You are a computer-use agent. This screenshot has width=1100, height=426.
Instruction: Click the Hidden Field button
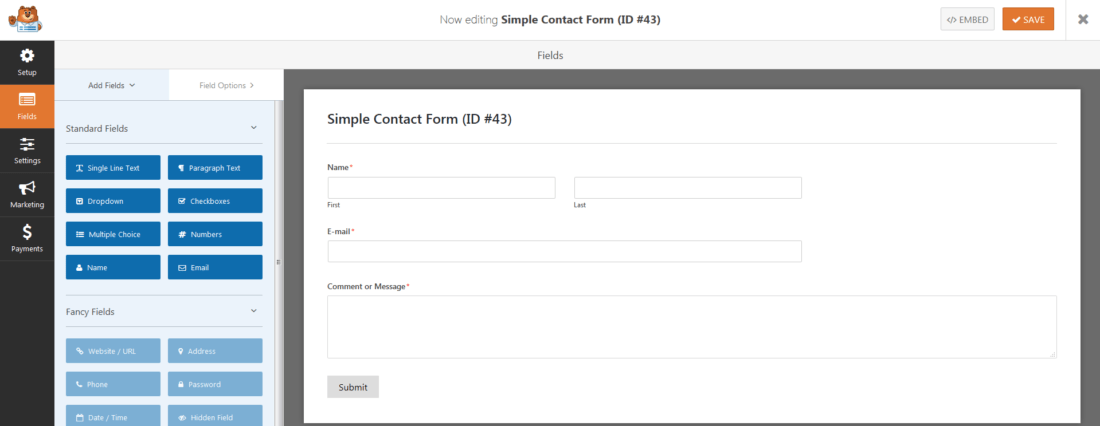tap(215, 417)
